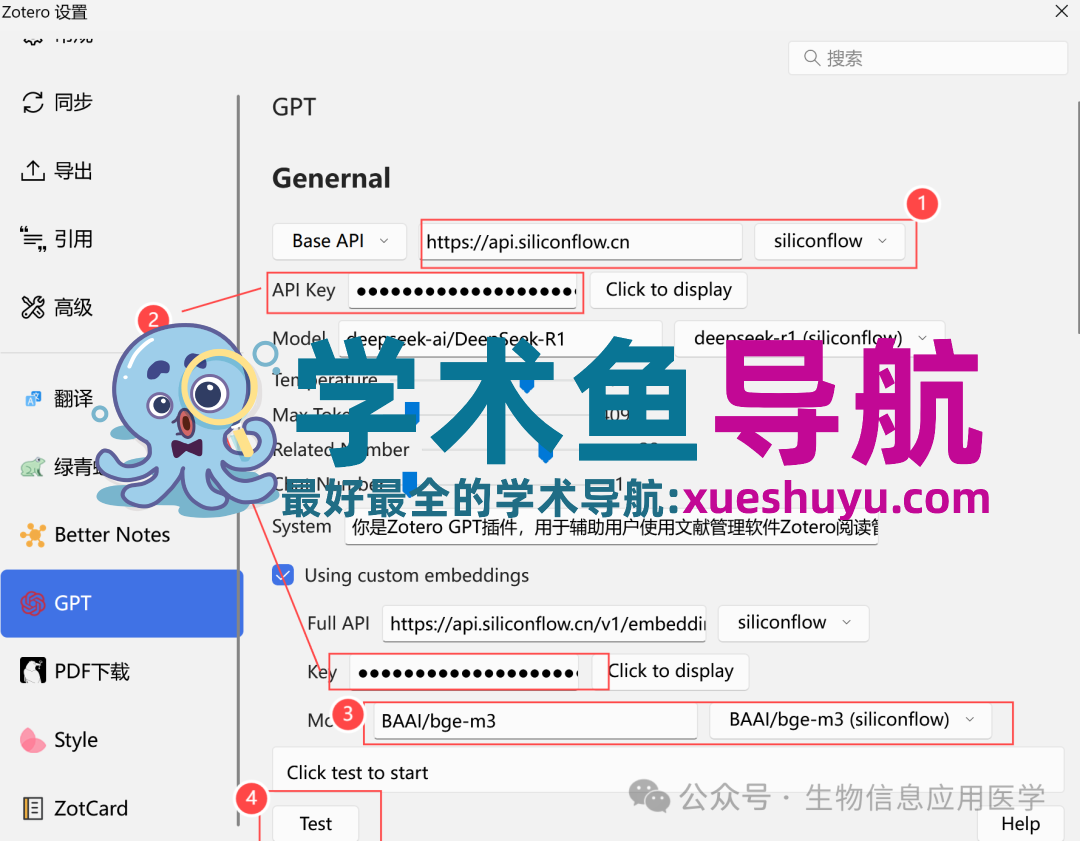Close the Zotero settings window
1080x841 pixels.
[x=1061, y=11]
